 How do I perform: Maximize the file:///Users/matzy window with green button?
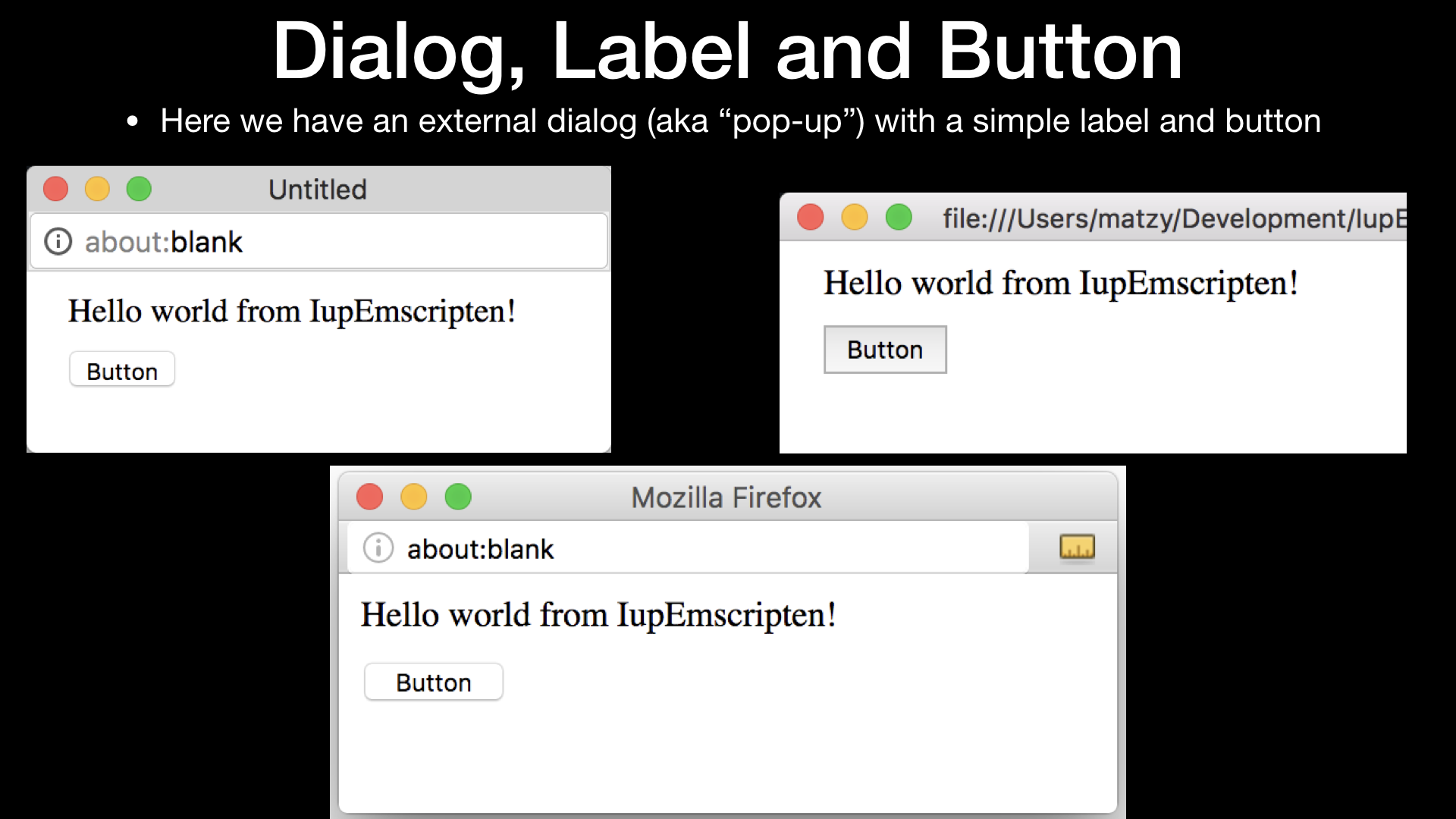click(x=899, y=218)
